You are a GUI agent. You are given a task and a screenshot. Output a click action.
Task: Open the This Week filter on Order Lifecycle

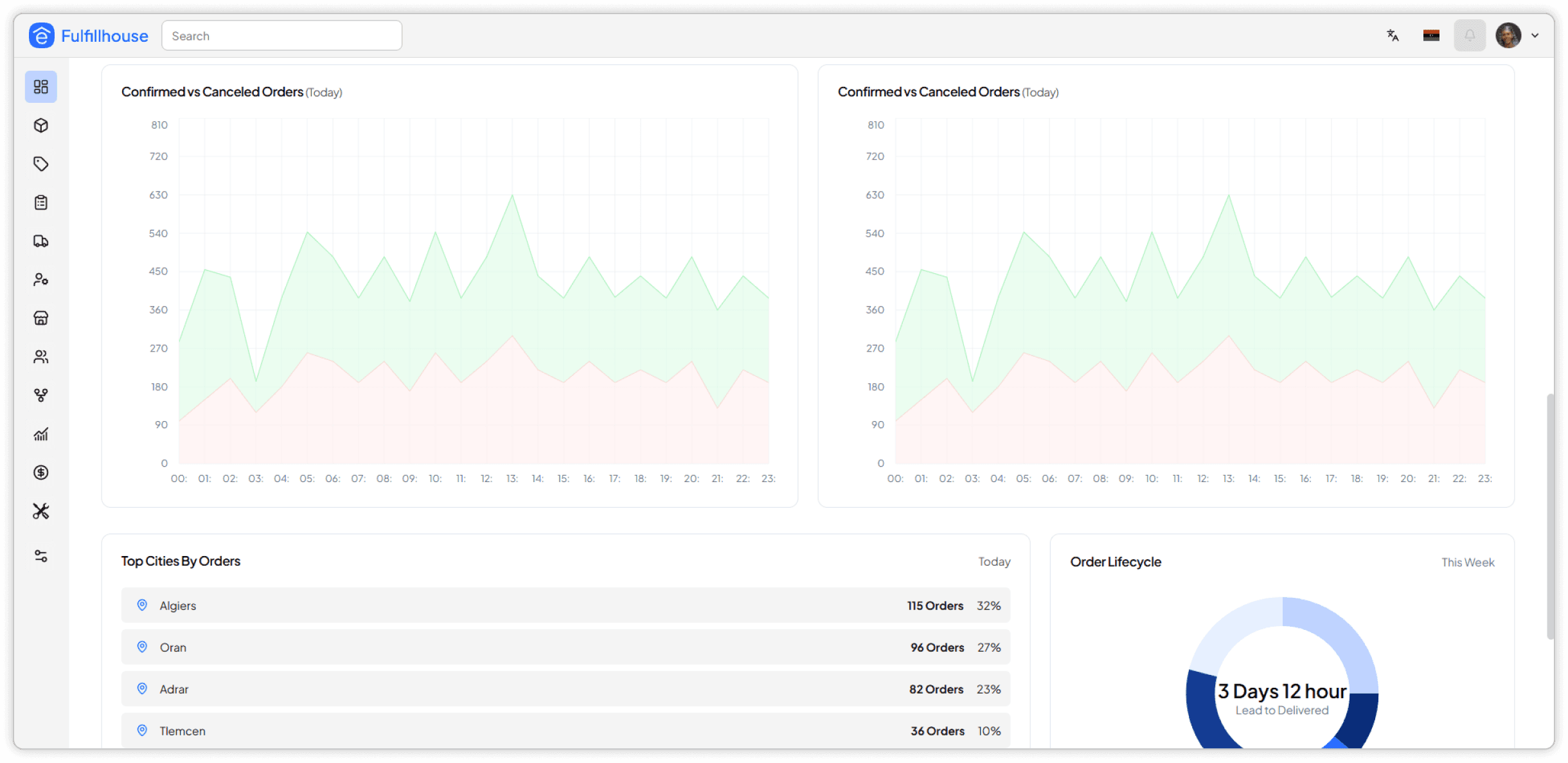[1468, 562]
